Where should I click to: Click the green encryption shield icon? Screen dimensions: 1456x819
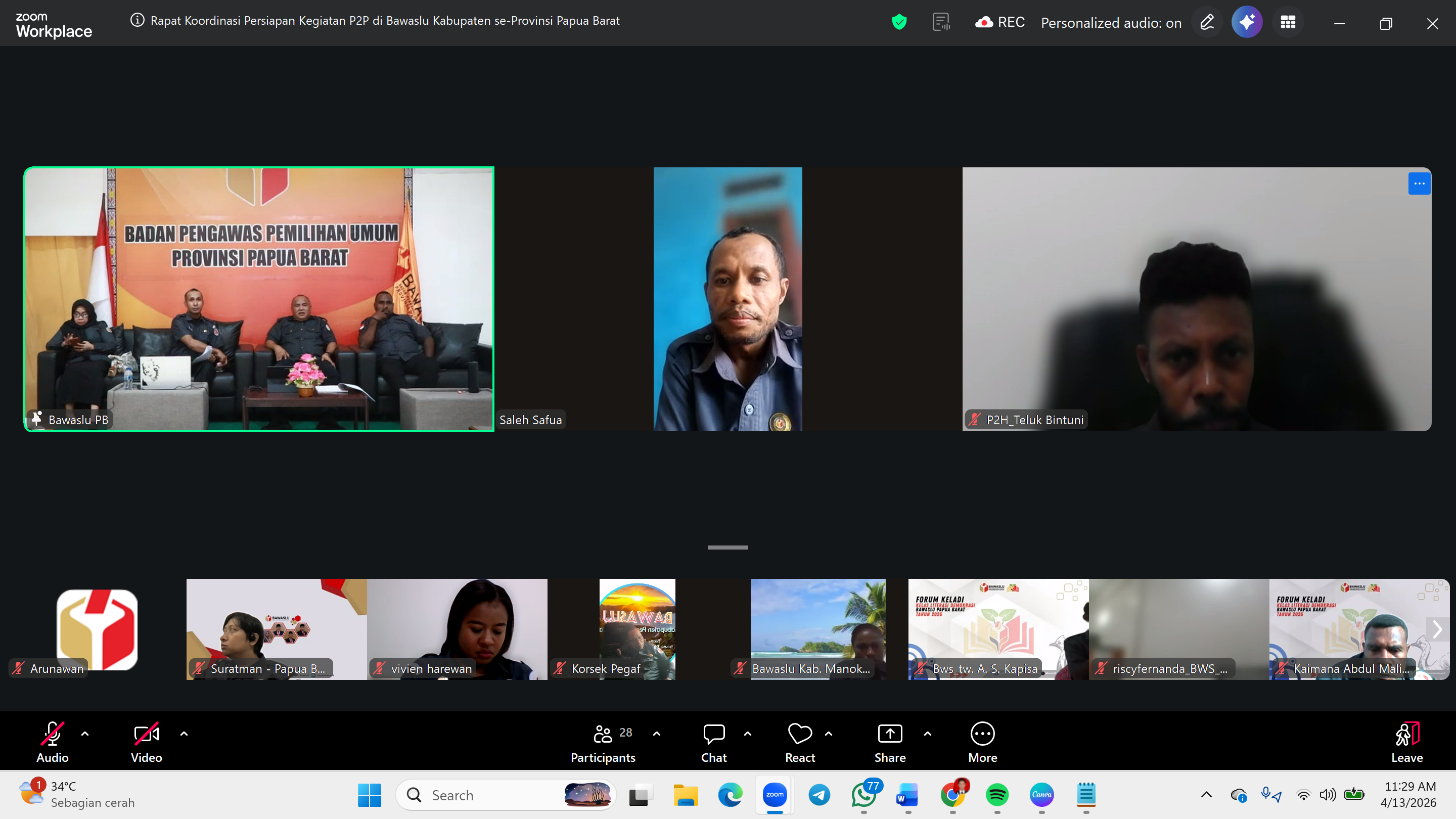[899, 23]
